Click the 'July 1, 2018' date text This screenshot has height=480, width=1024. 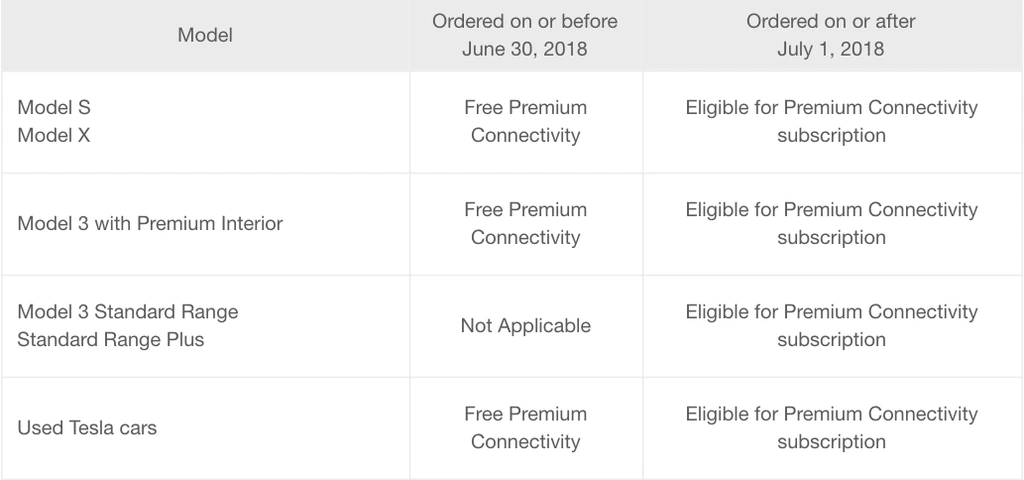[831, 49]
